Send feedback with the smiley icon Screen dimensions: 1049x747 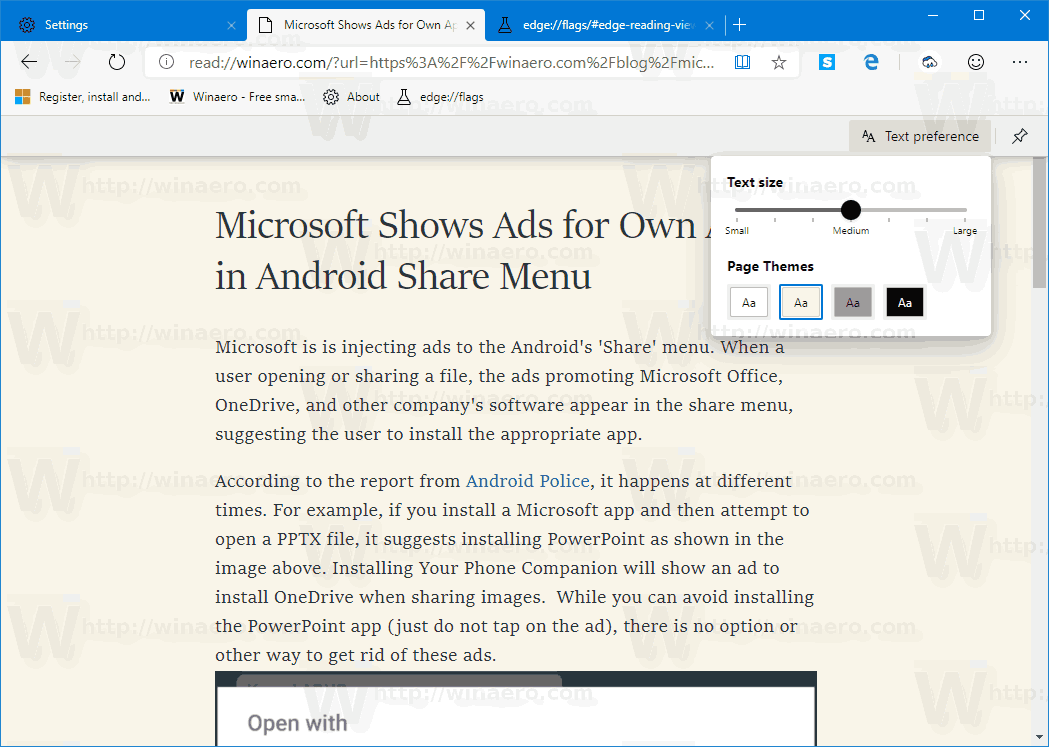click(x=976, y=62)
